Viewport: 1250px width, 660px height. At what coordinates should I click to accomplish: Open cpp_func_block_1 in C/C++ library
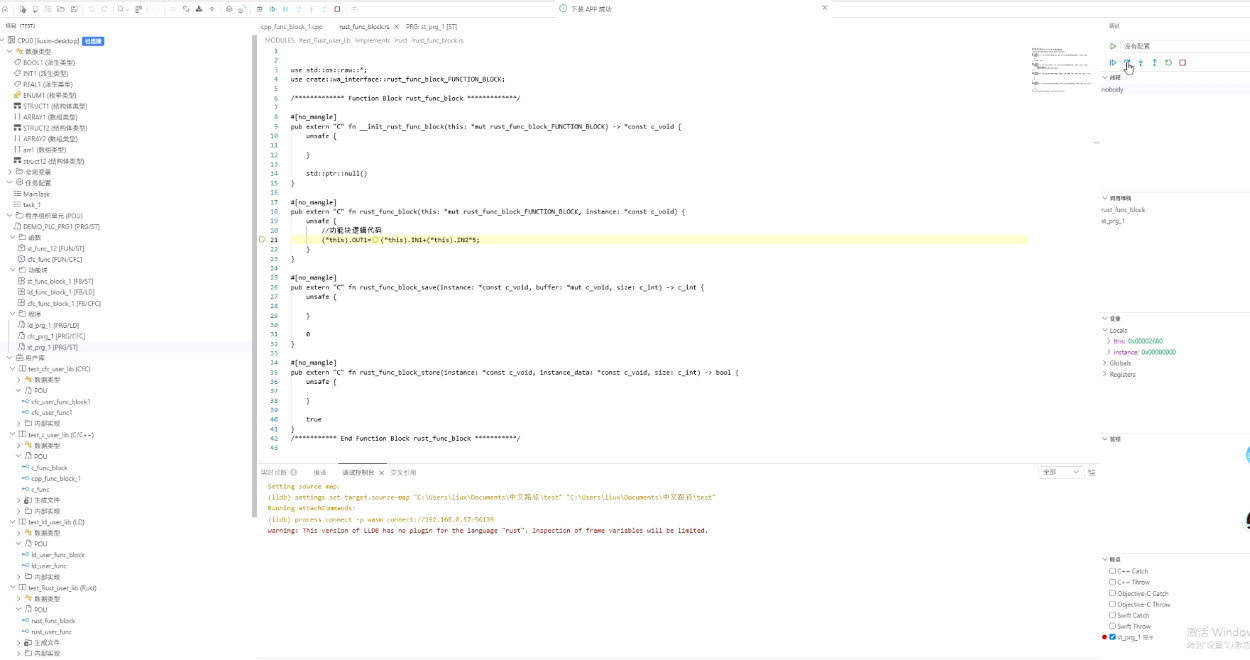point(56,479)
